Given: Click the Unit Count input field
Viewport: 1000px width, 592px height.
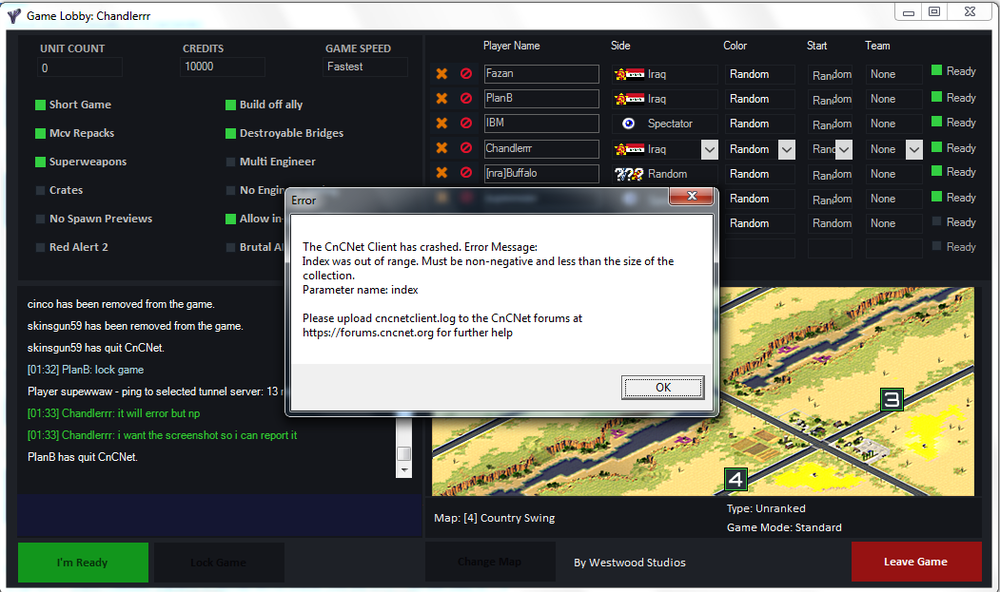Looking at the screenshot, I should click(80, 68).
